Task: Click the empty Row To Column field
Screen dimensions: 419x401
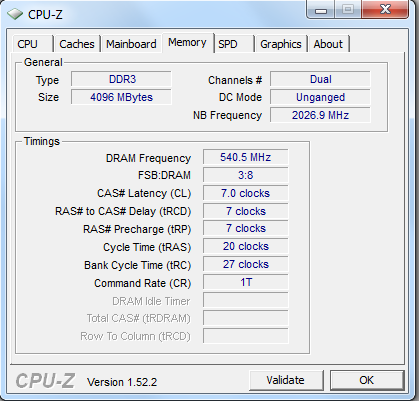Action: (246, 336)
